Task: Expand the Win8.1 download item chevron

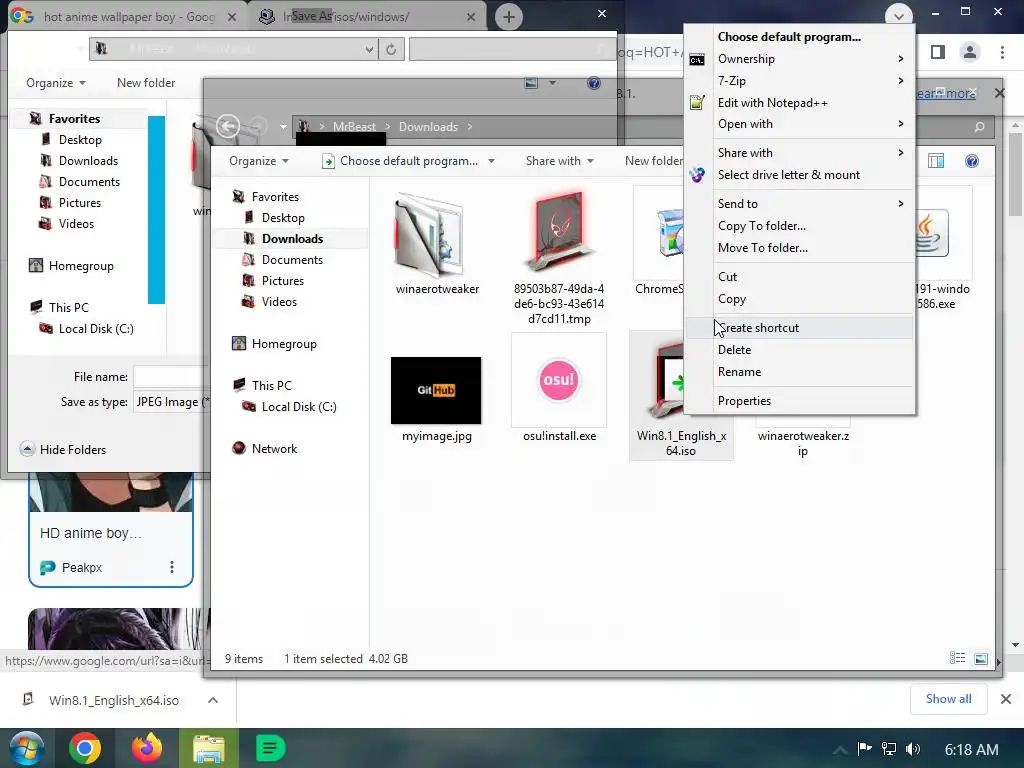Action: tap(213, 700)
